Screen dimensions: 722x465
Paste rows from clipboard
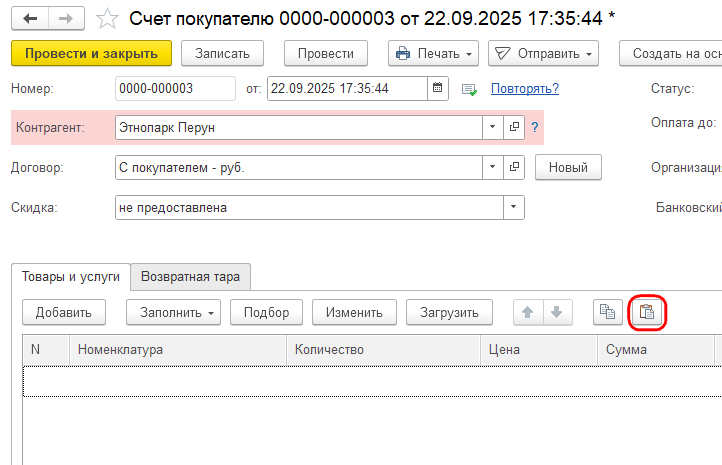point(646,312)
